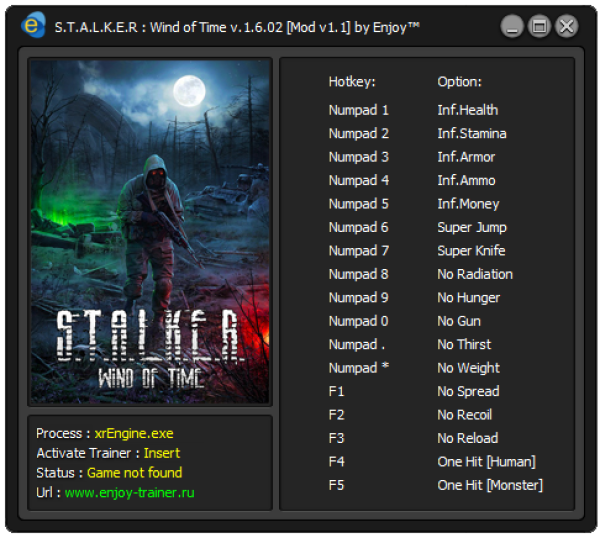The image size is (600, 538).
Task: Click the 'Numpad 6' hotkey label
Action: pyautogui.click(x=359, y=227)
